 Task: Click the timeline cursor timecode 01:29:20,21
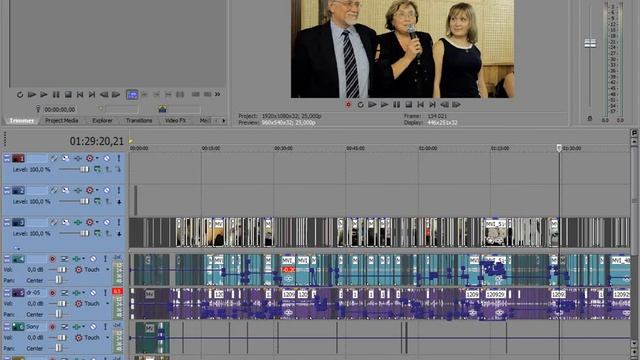click(96, 141)
